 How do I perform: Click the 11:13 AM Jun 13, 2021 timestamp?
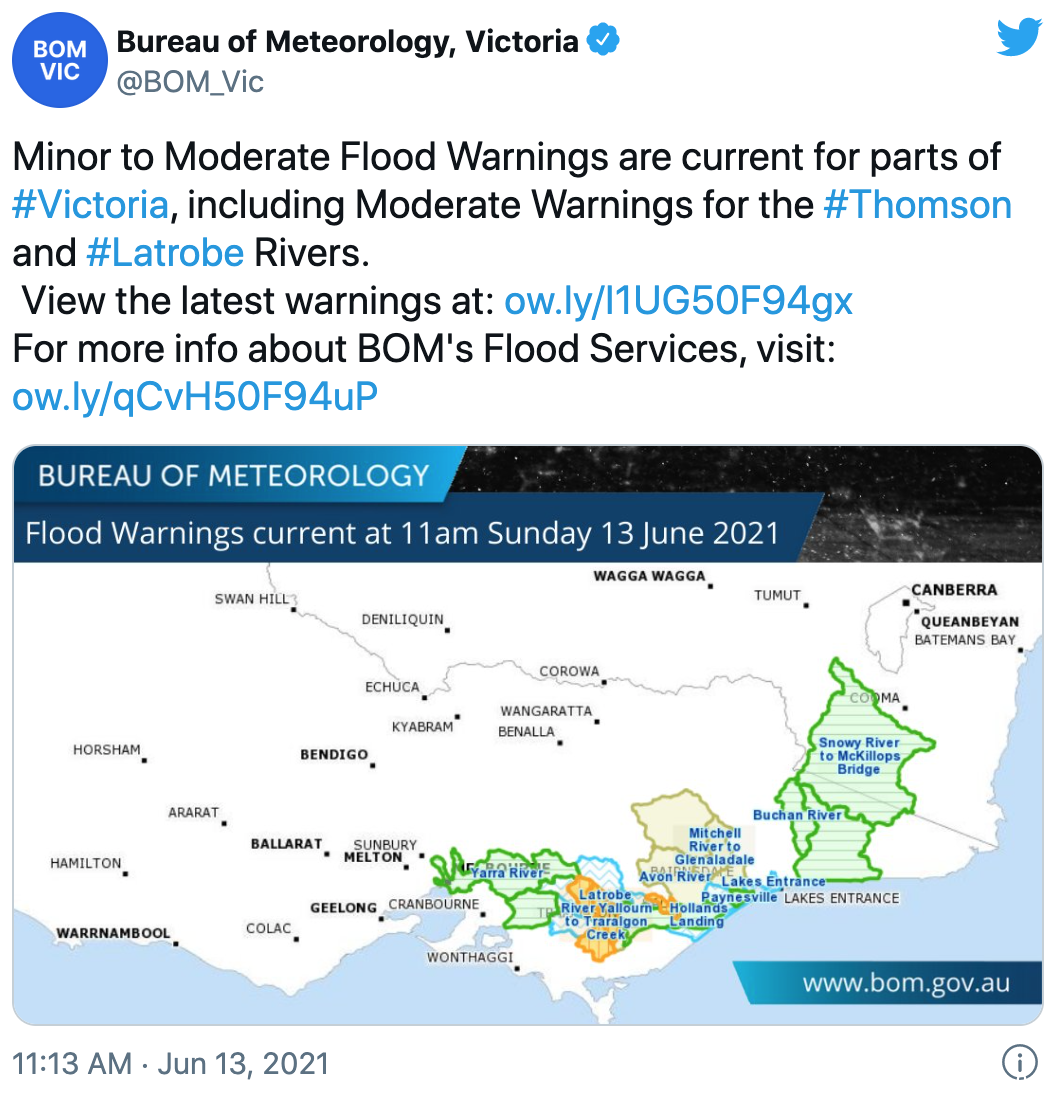tap(171, 1063)
